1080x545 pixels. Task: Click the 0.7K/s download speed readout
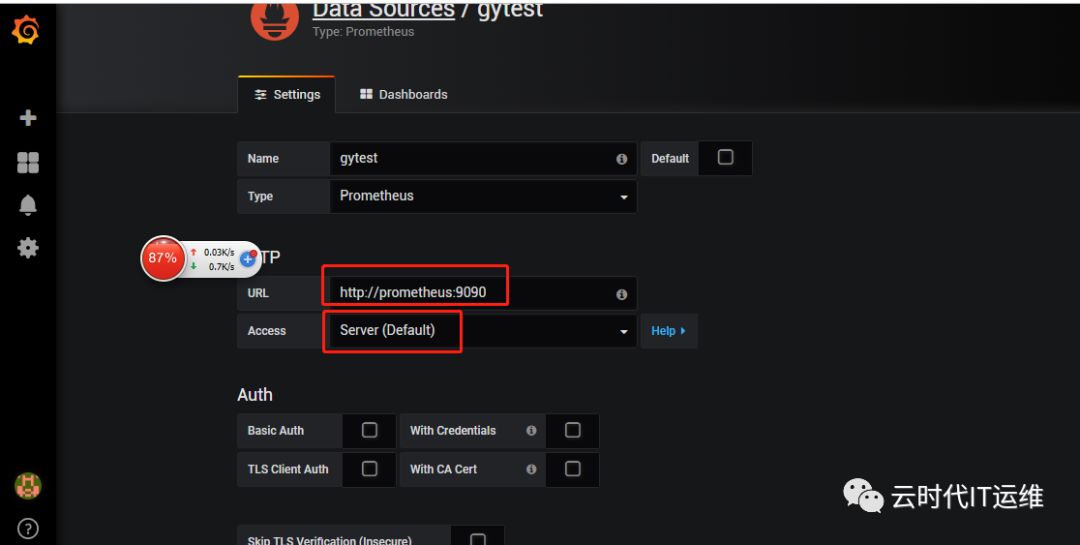tap(222, 267)
